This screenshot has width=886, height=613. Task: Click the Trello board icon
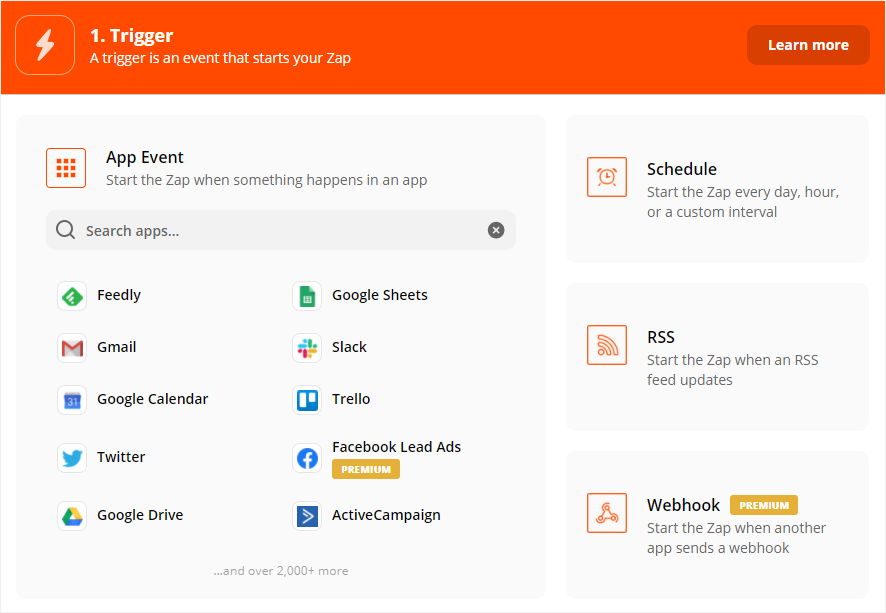[x=307, y=400]
